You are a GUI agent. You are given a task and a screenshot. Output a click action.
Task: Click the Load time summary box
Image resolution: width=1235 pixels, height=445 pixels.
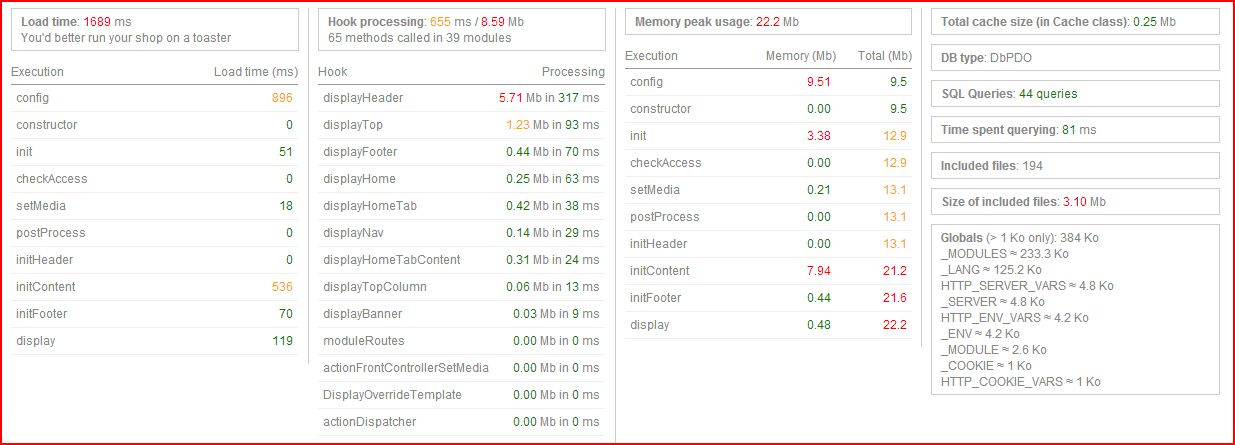pyautogui.click(x=155, y=29)
